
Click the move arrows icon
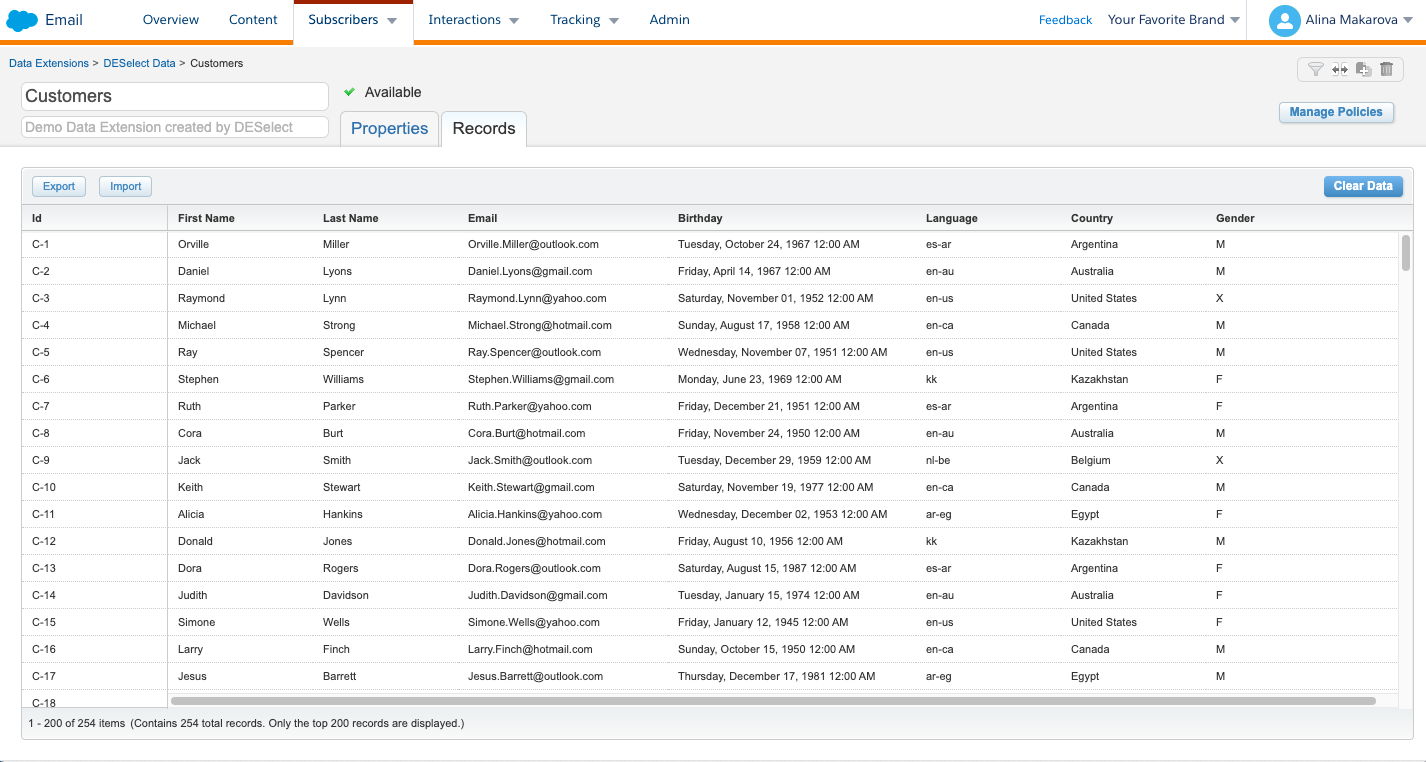(x=1340, y=69)
